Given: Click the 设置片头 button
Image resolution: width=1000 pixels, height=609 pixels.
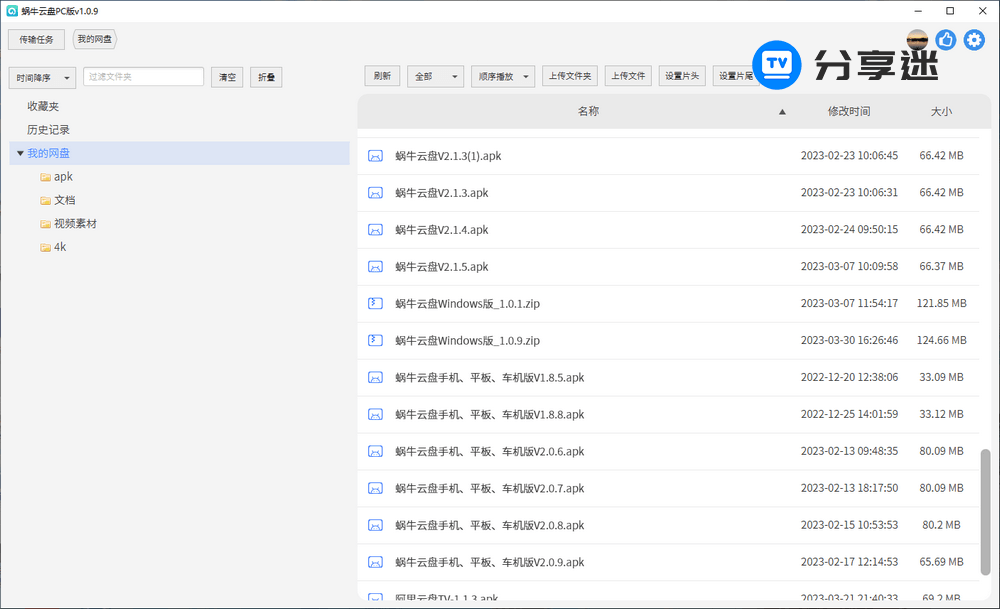Looking at the screenshot, I should tap(681, 75).
